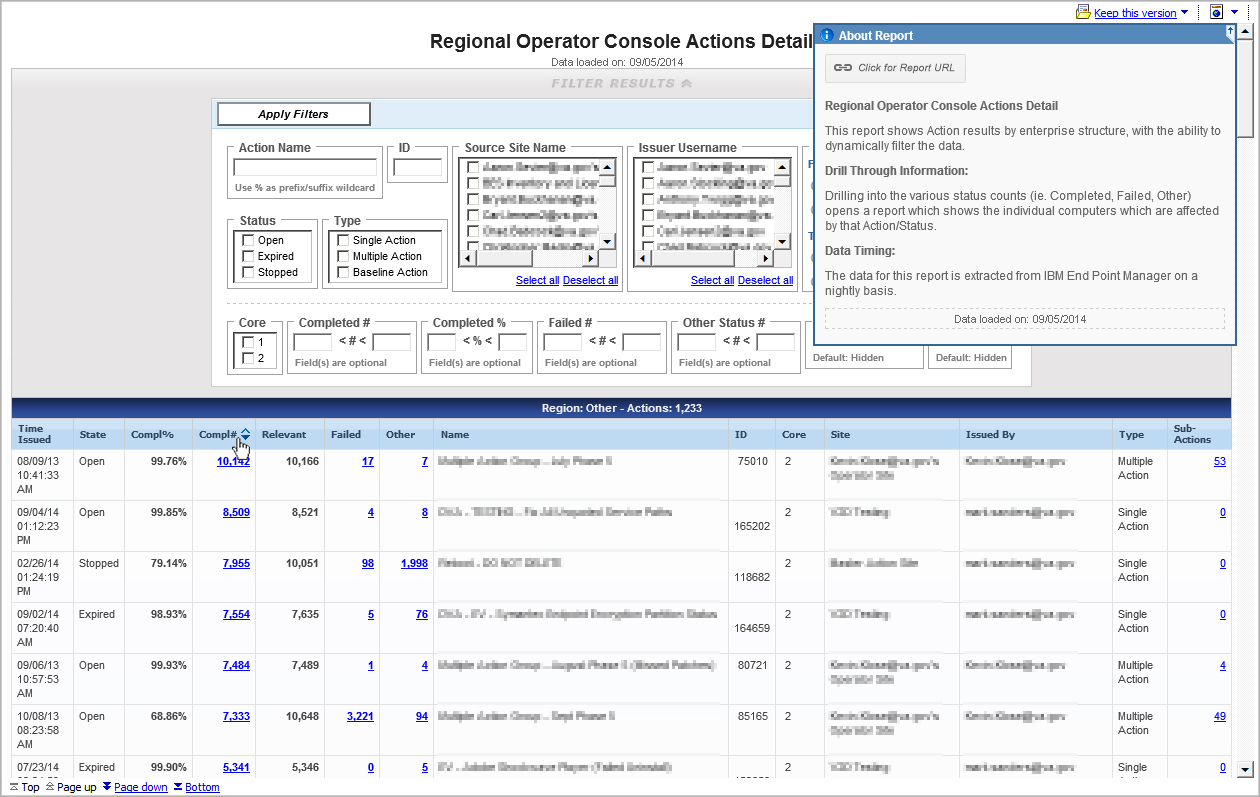Click the Bottom navigation arrow icon
Viewport: 1260px width, 797px height.
(178, 787)
